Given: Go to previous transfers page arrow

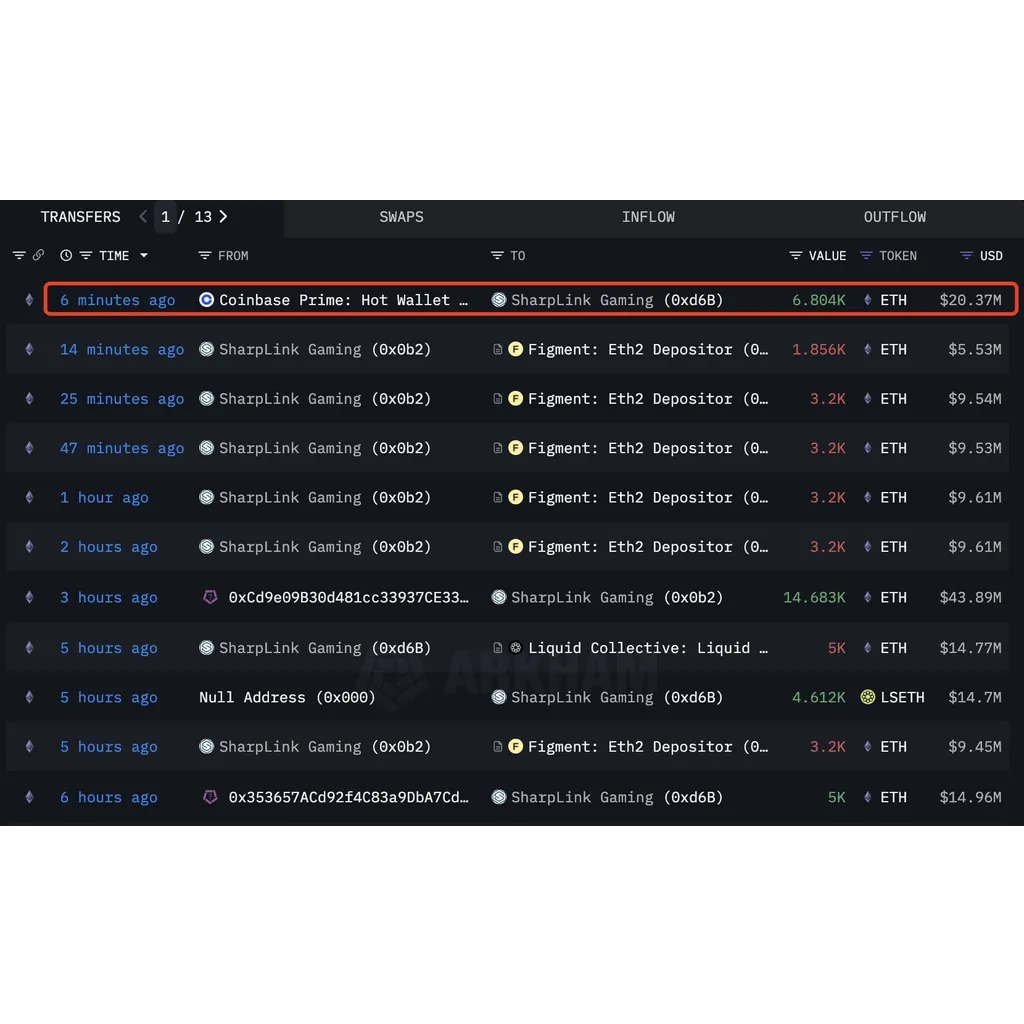Looking at the screenshot, I should (143, 217).
